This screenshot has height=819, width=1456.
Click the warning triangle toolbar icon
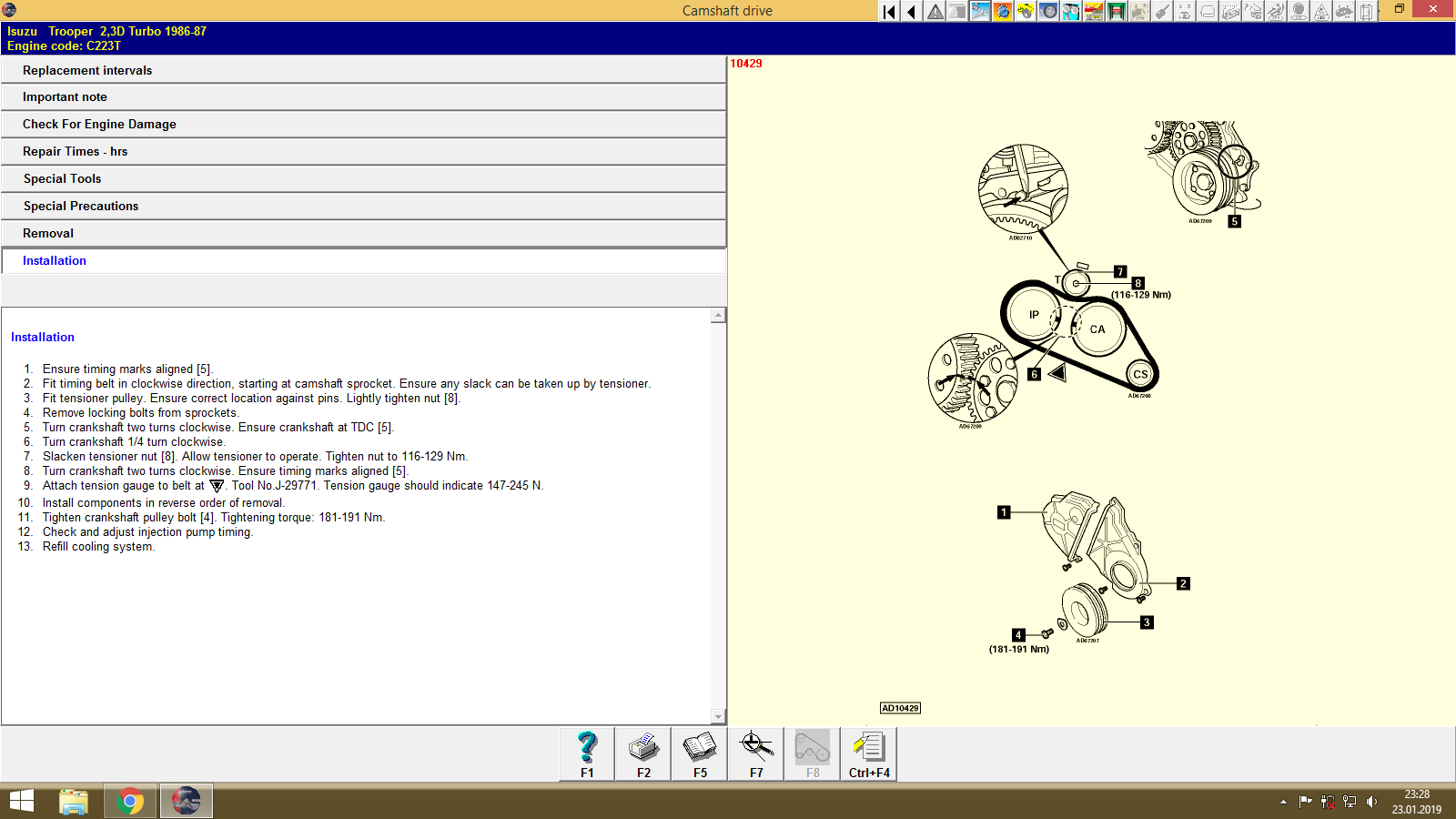pos(935,11)
